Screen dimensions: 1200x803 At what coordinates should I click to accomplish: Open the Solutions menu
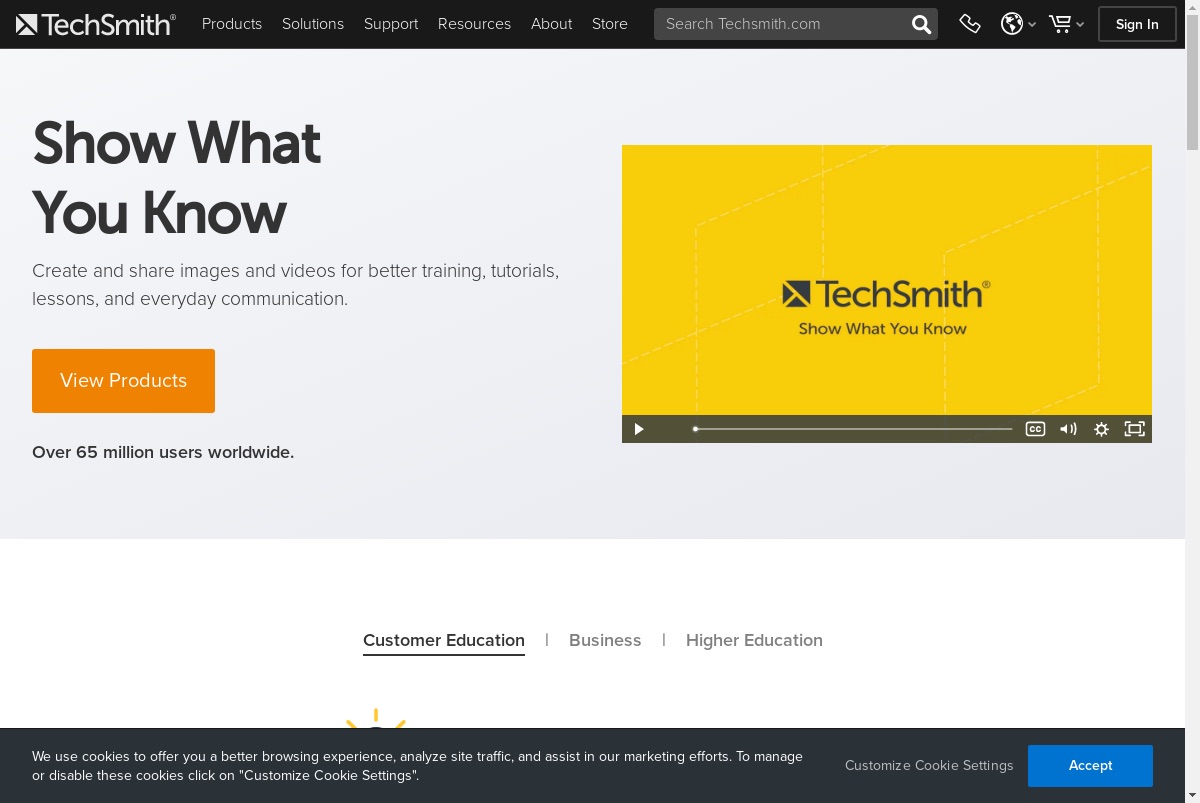[x=313, y=24]
